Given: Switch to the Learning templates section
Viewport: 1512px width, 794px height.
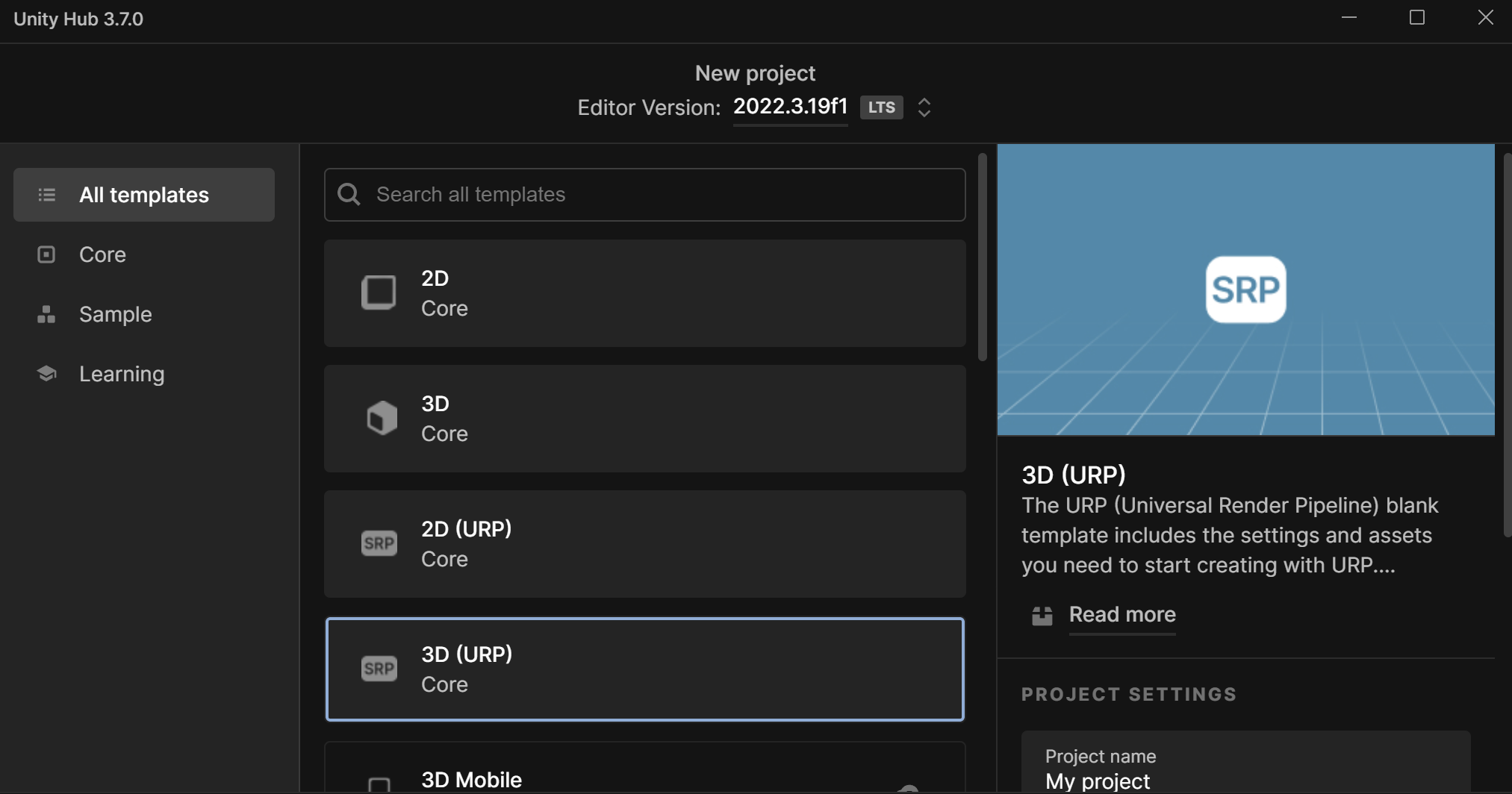Looking at the screenshot, I should pos(122,373).
